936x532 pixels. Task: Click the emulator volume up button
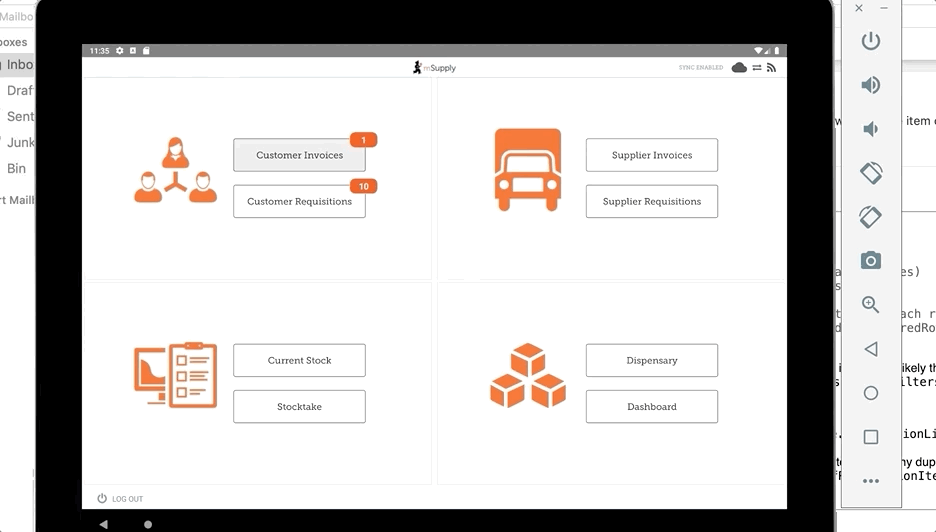pyautogui.click(x=871, y=85)
